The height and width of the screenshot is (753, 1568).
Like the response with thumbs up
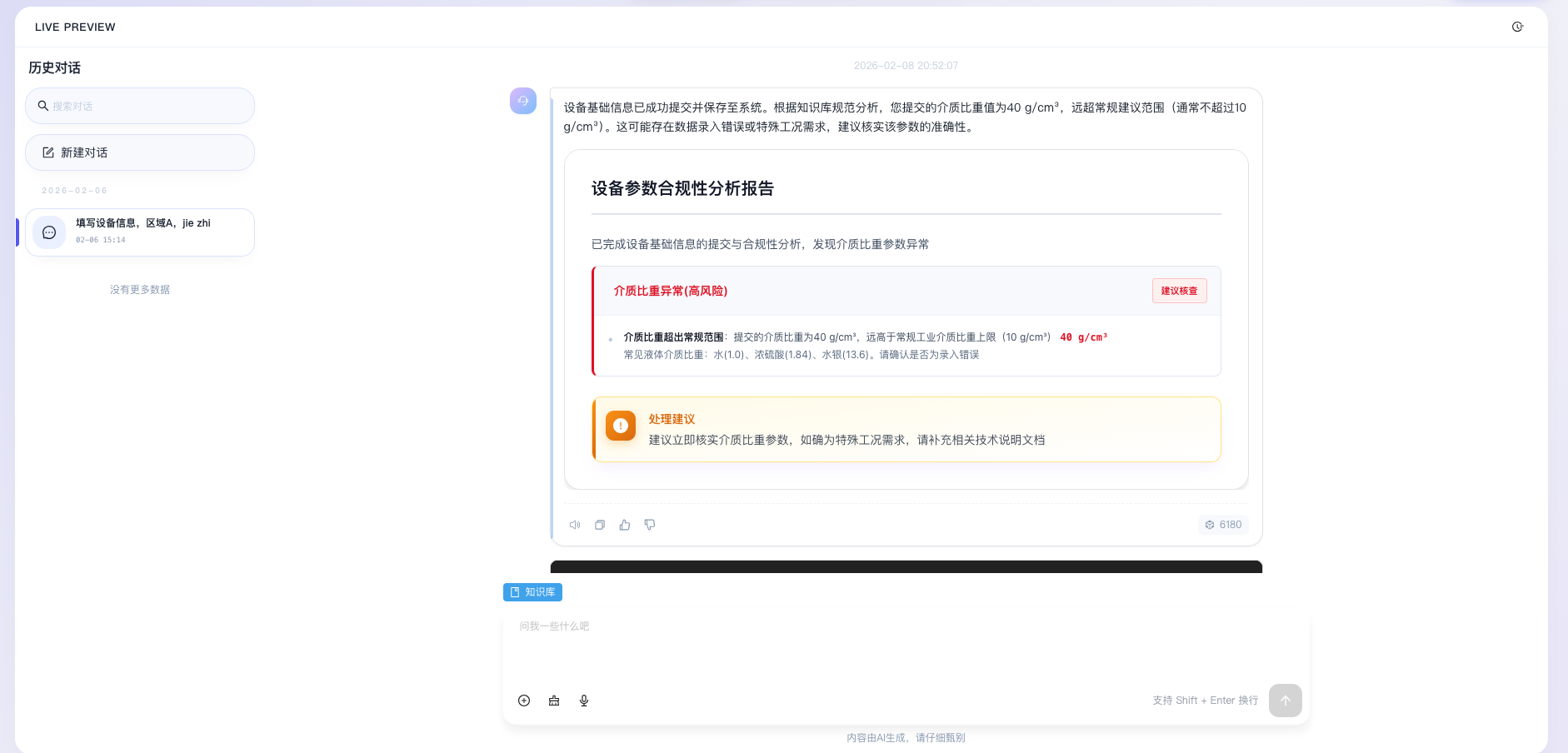(x=625, y=525)
